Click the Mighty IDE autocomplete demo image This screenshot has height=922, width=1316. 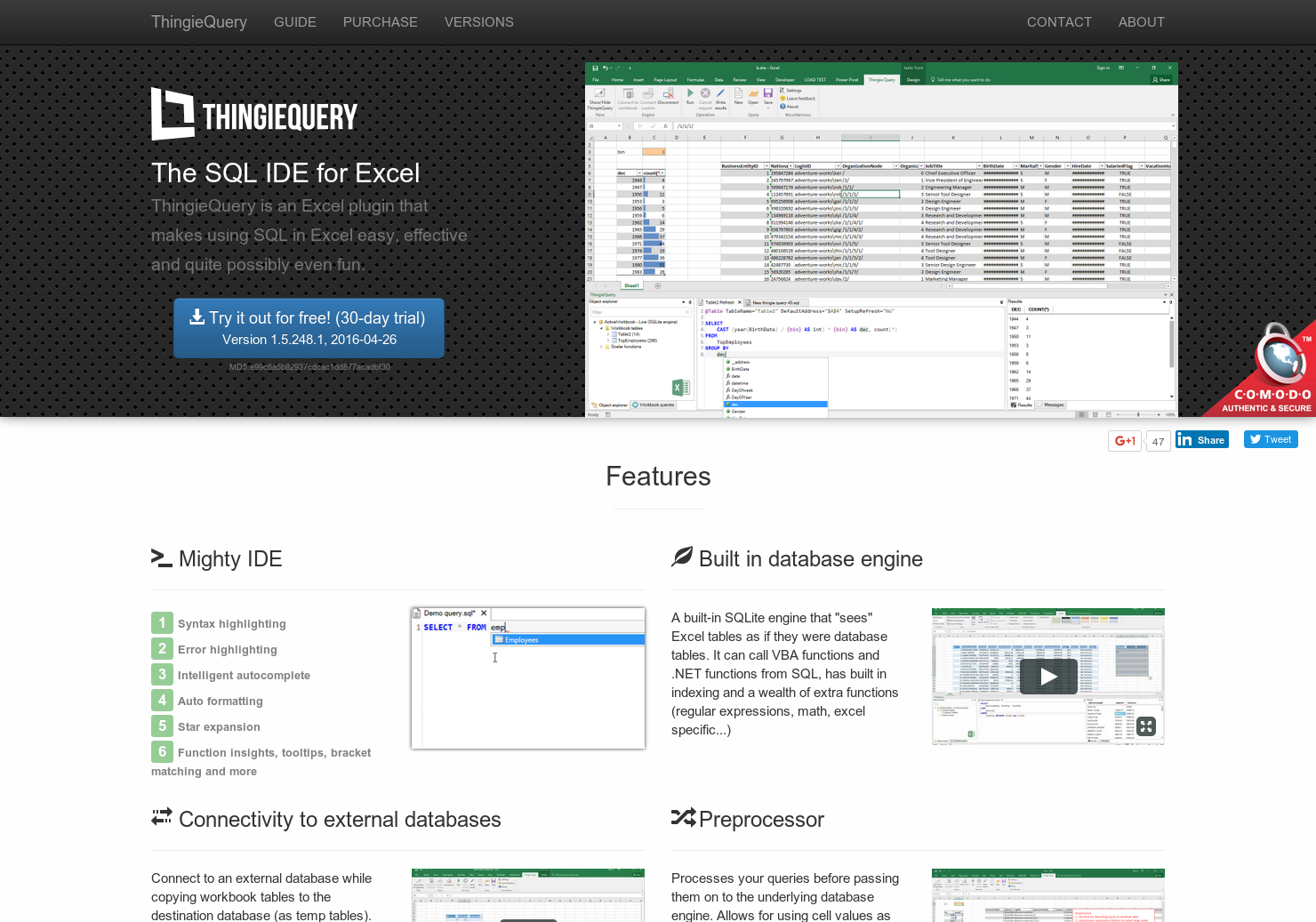[528, 678]
